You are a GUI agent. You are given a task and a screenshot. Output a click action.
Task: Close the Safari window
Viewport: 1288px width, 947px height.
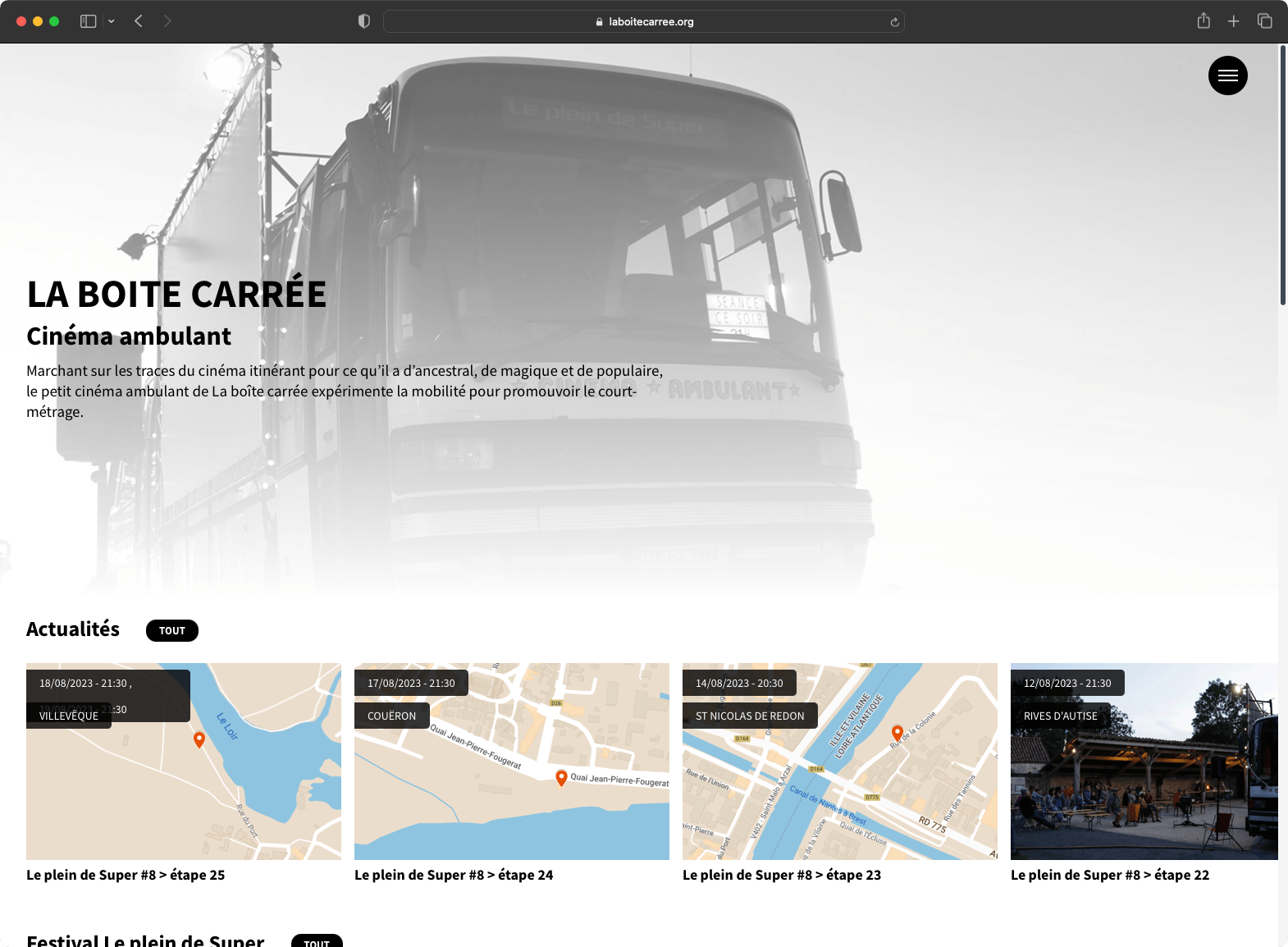pyautogui.click(x=21, y=21)
